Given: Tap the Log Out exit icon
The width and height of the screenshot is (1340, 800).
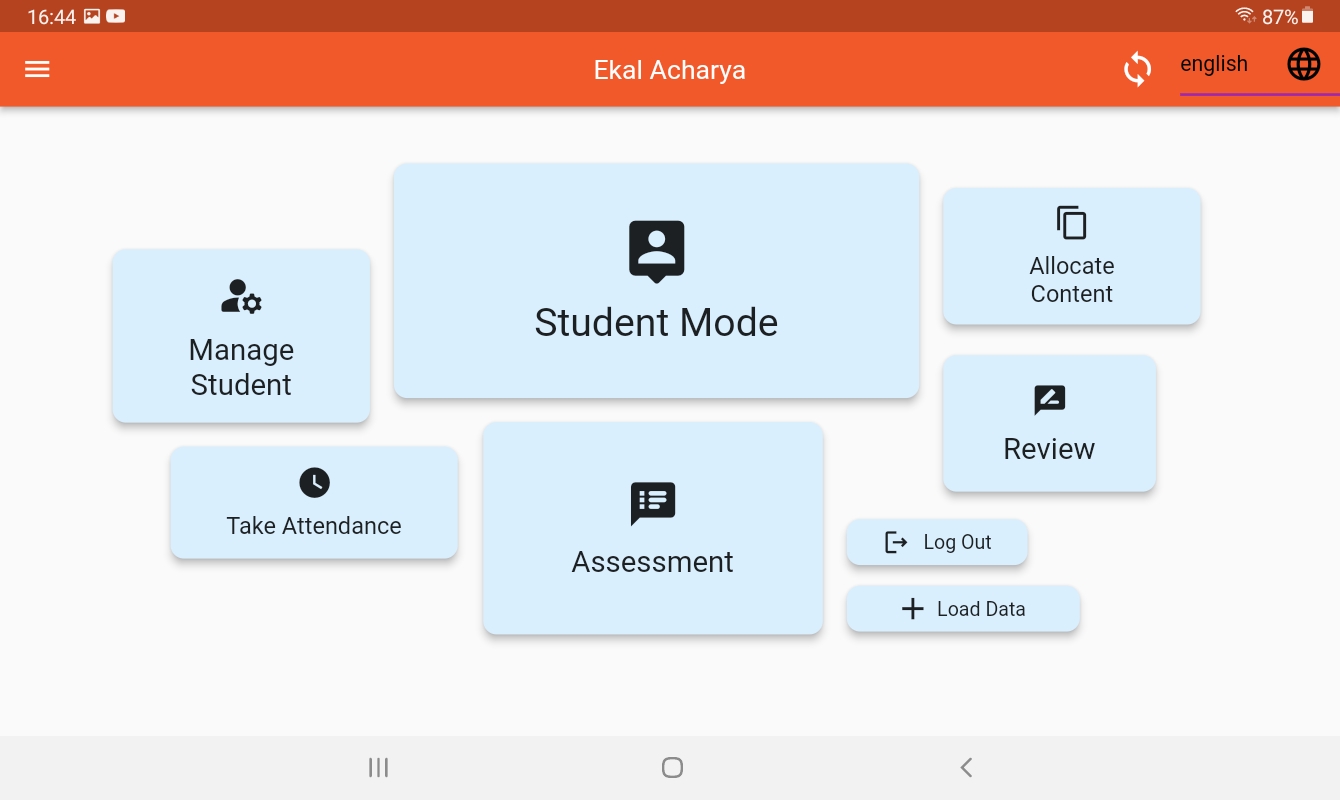Looking at the screenshot, I should coord(896,542).
